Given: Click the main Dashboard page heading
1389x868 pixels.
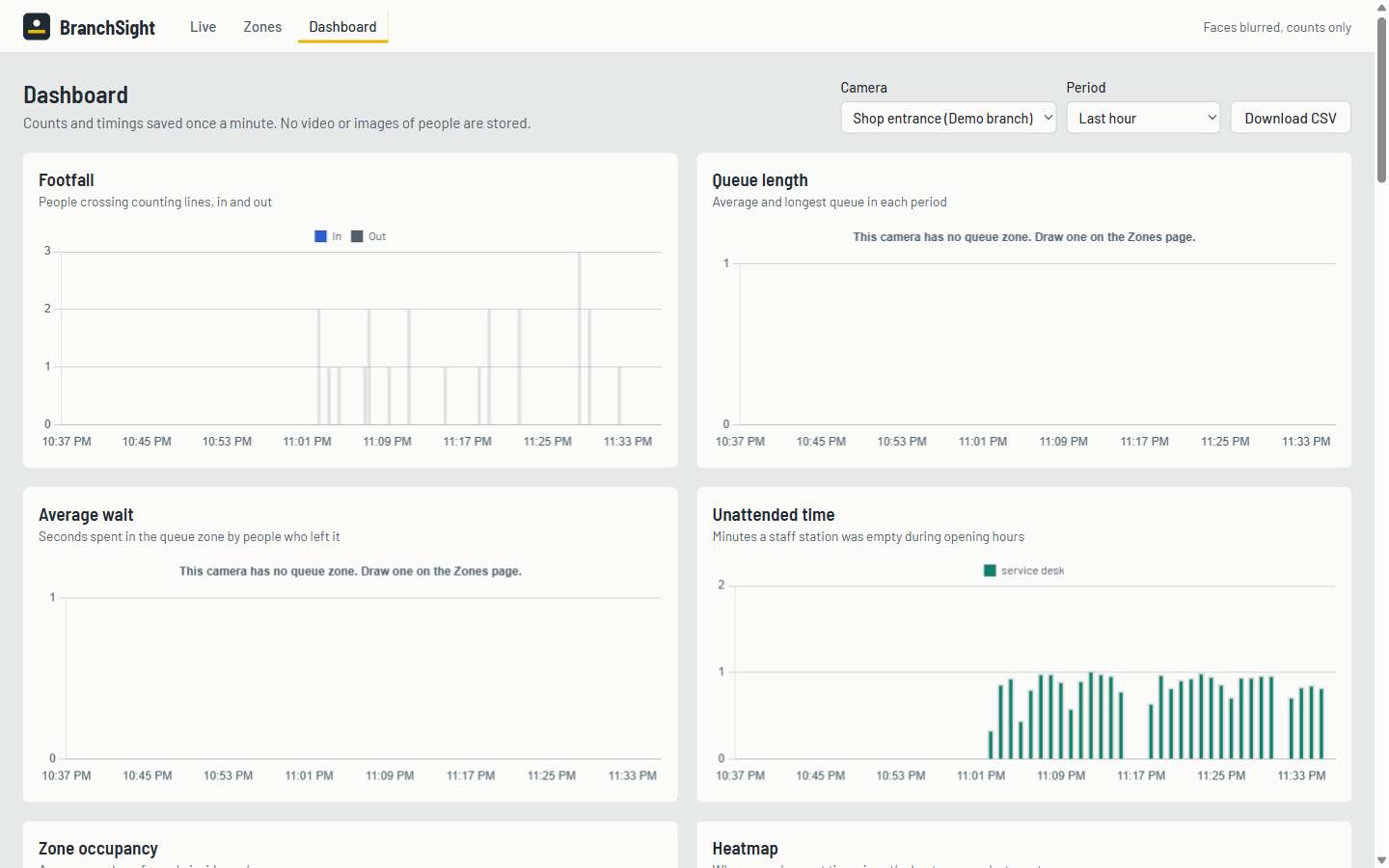Looking at the screenshot, I should tap(75, 95).
